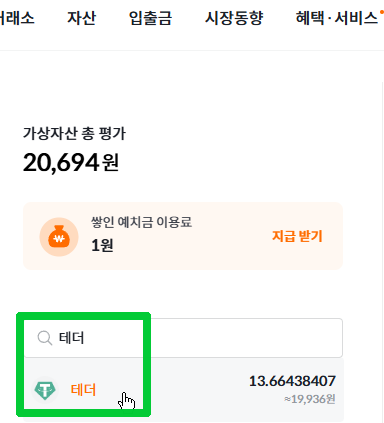Open the 거래소 menu
The width and height of the screenshot is (384, 423).
click(17, 18)
